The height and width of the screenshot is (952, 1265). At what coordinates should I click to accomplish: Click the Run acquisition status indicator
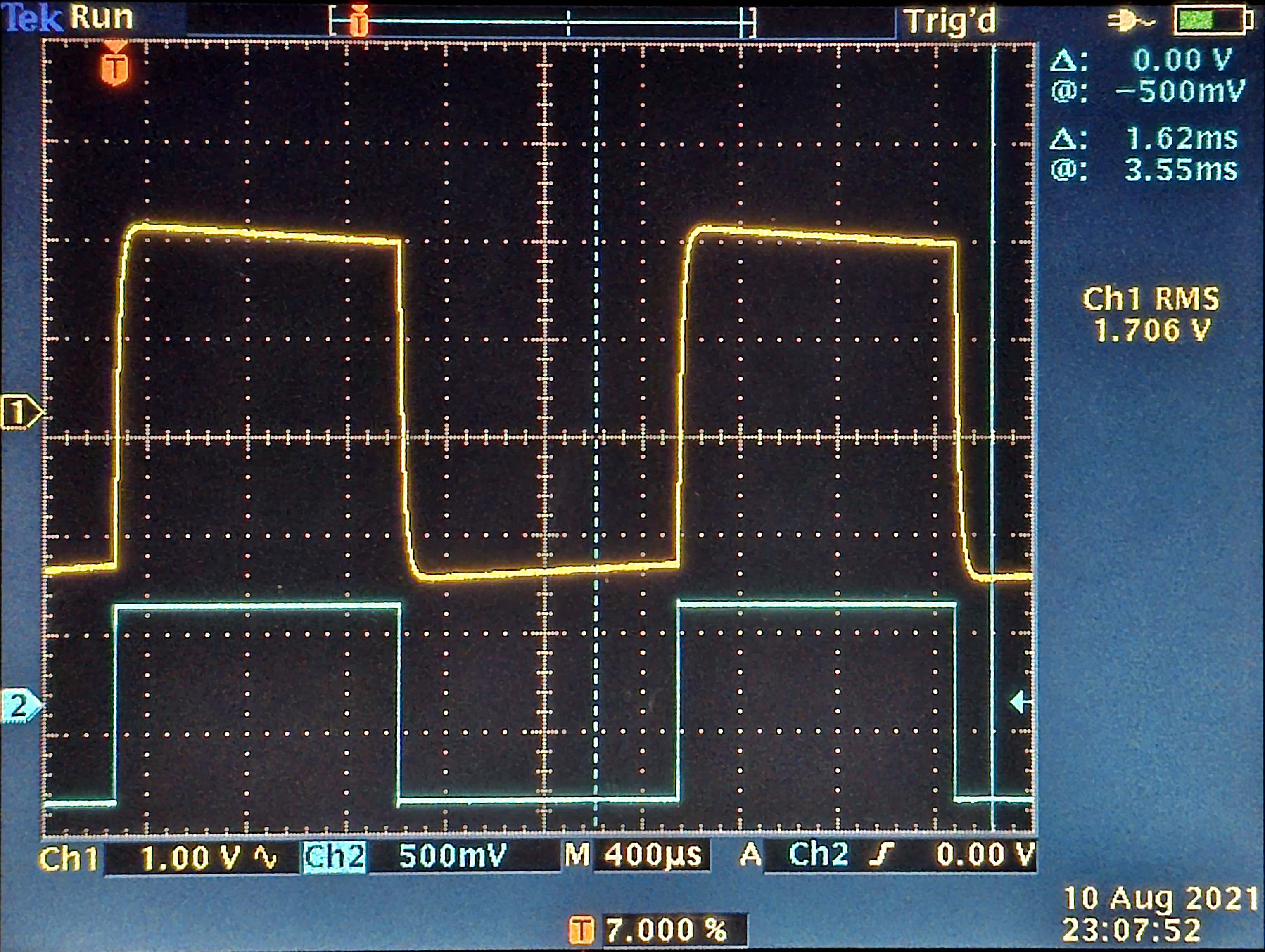[102, 17]
